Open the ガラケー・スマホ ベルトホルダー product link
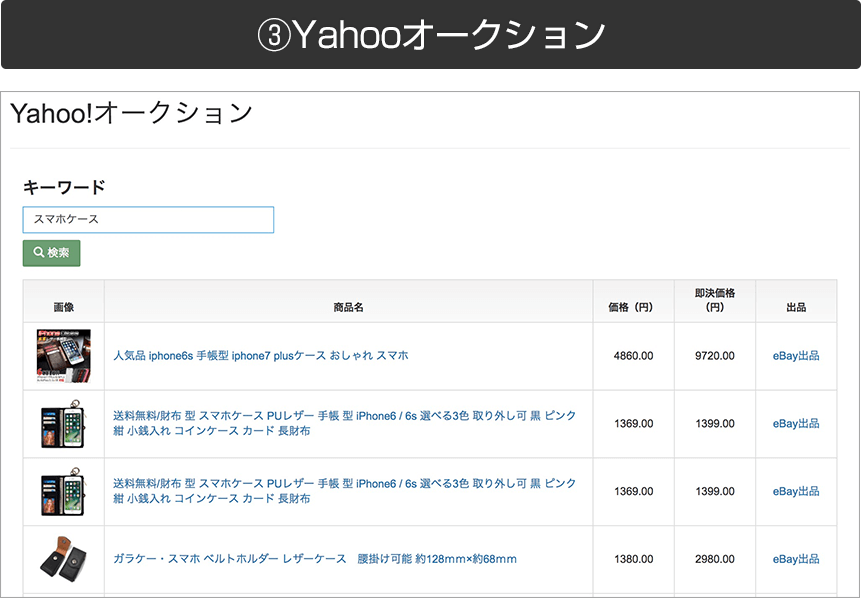 coord(314,559)
